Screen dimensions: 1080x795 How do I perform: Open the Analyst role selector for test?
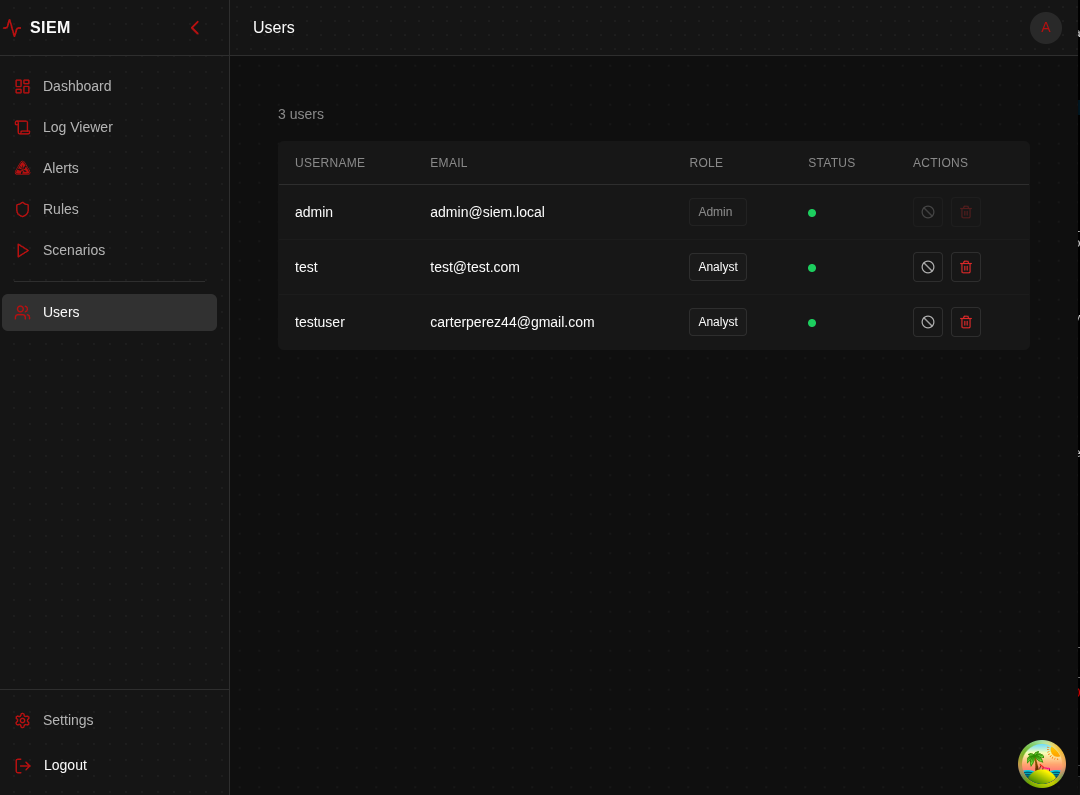point(718,267)
